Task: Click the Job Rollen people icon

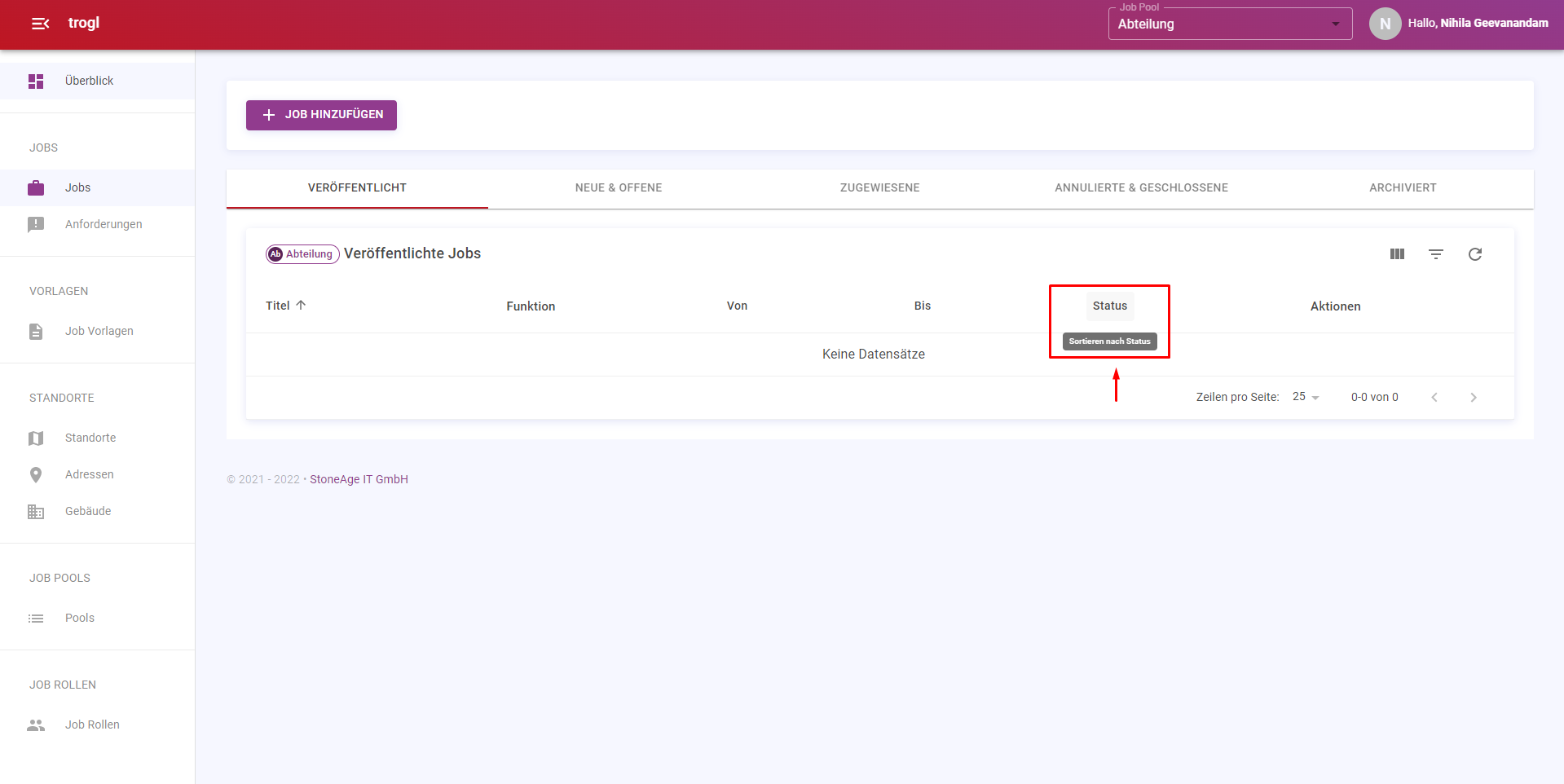Action: coord(36,725)
